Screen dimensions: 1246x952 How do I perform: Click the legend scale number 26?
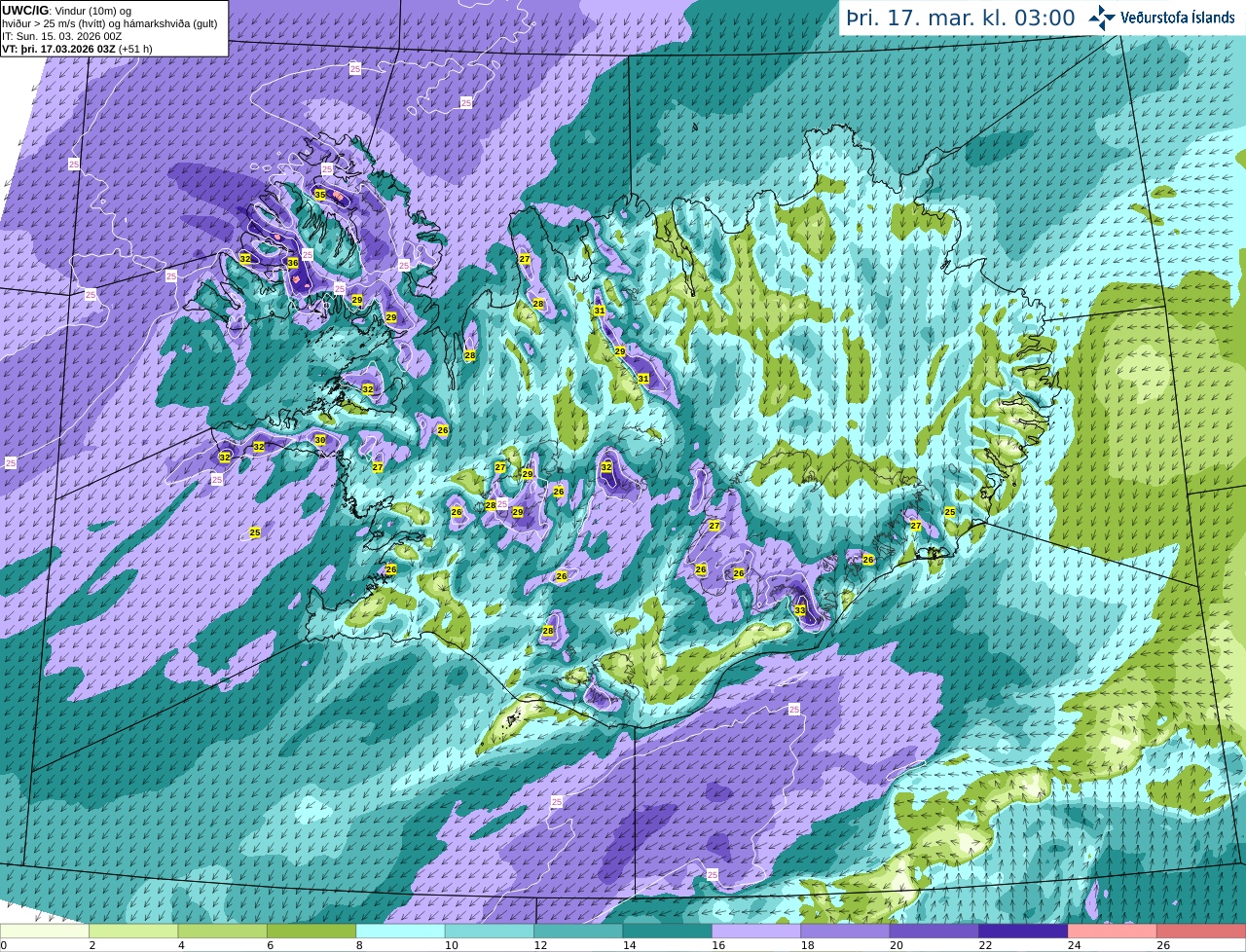tap(1163, 945)
